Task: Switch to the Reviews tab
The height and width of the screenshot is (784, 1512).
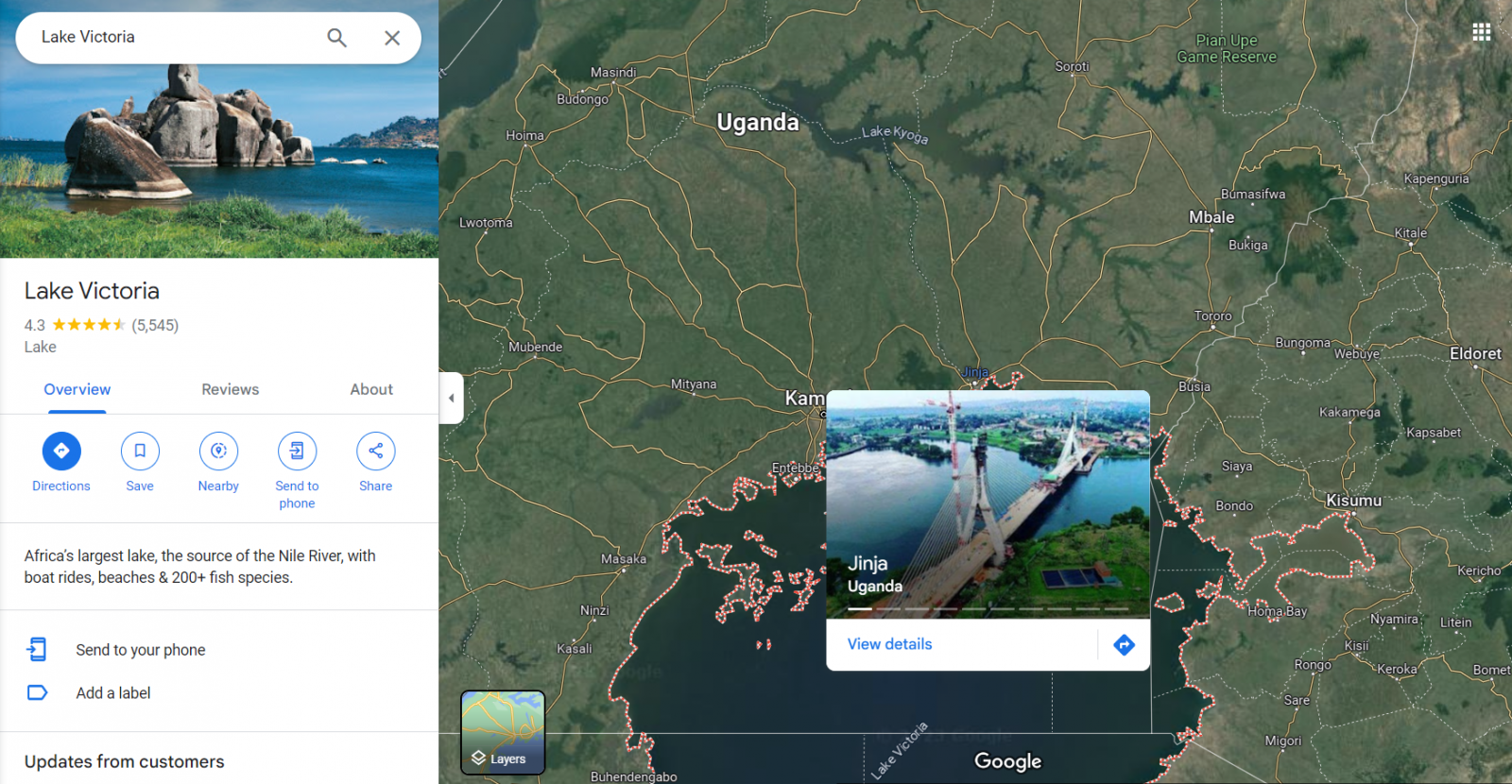Action: pos(230,389)
